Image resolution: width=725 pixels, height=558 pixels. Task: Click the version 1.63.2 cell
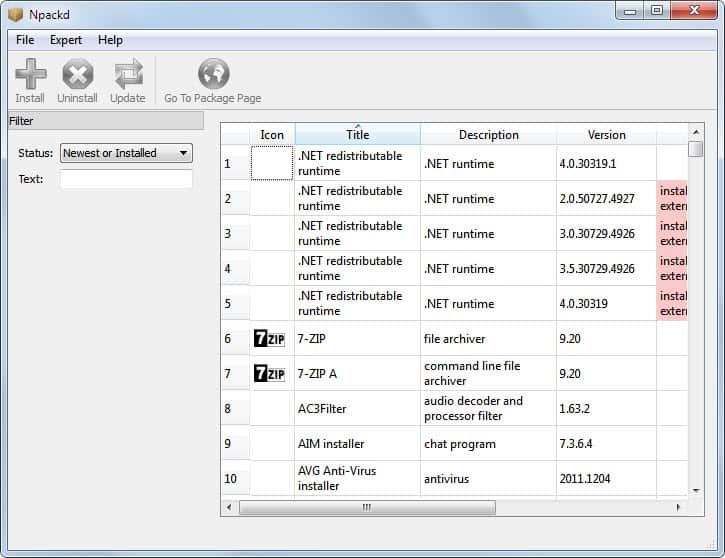pyautogui.click(x=606, y=409)
